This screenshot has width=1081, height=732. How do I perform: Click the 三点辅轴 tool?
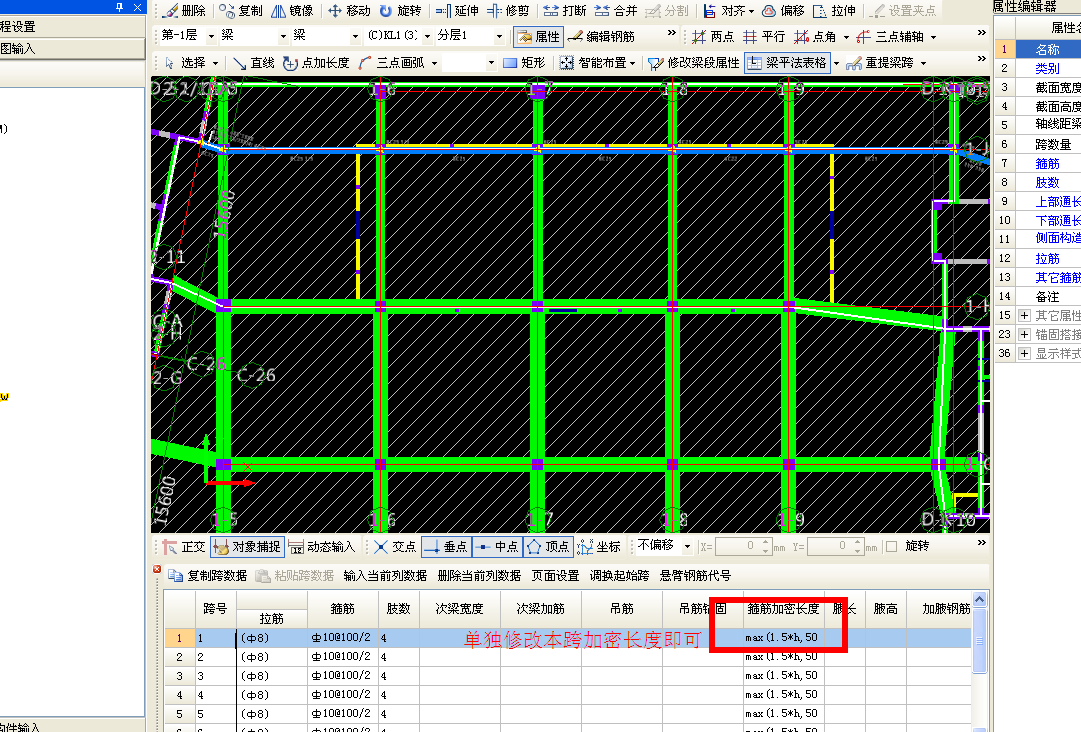click(x=889, y=37)
